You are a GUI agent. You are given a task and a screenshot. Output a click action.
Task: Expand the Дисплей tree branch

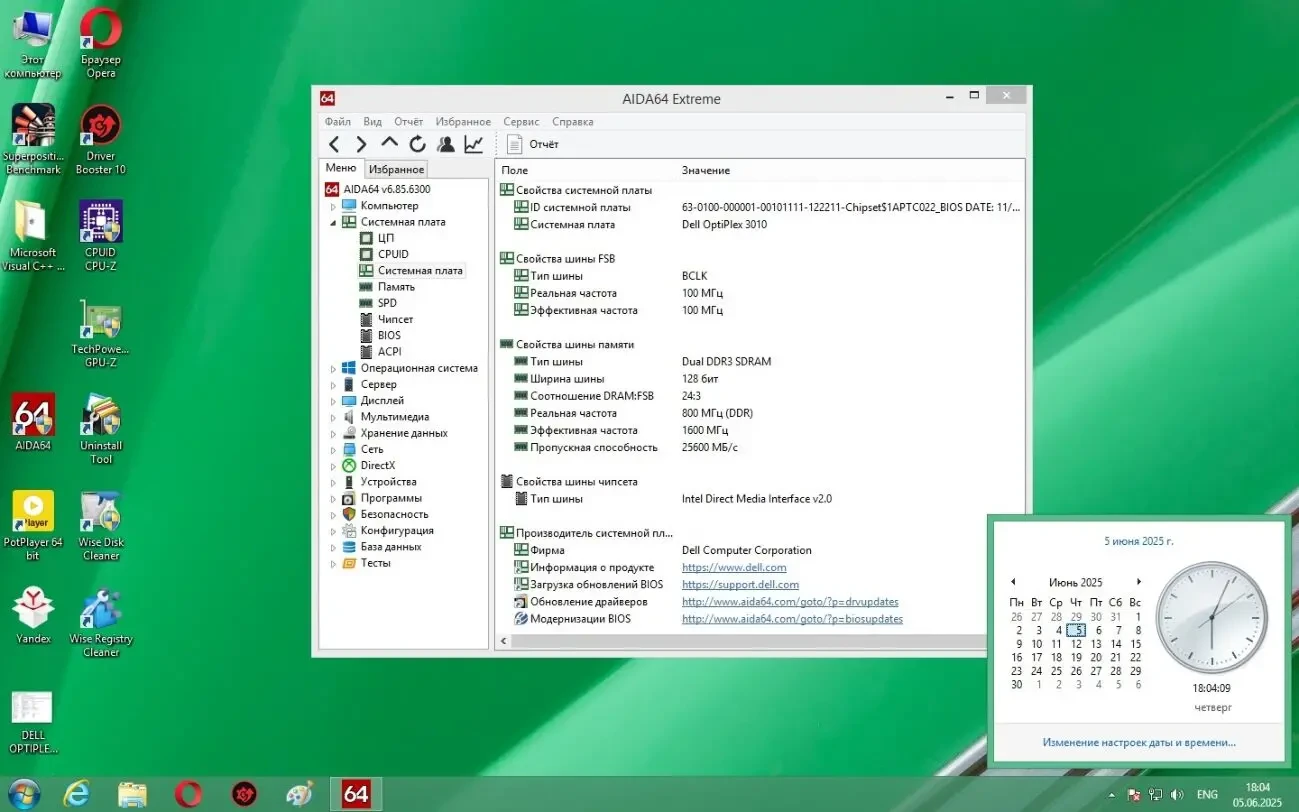pyautogui.click(x=335, y=400)
